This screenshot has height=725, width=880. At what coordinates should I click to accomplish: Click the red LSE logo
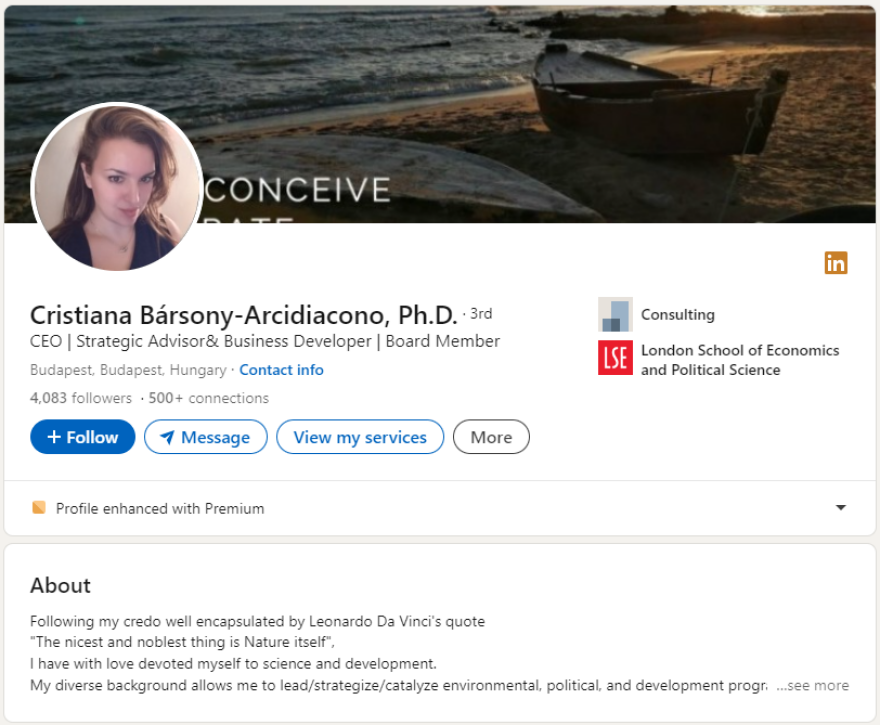click(615, 358)
